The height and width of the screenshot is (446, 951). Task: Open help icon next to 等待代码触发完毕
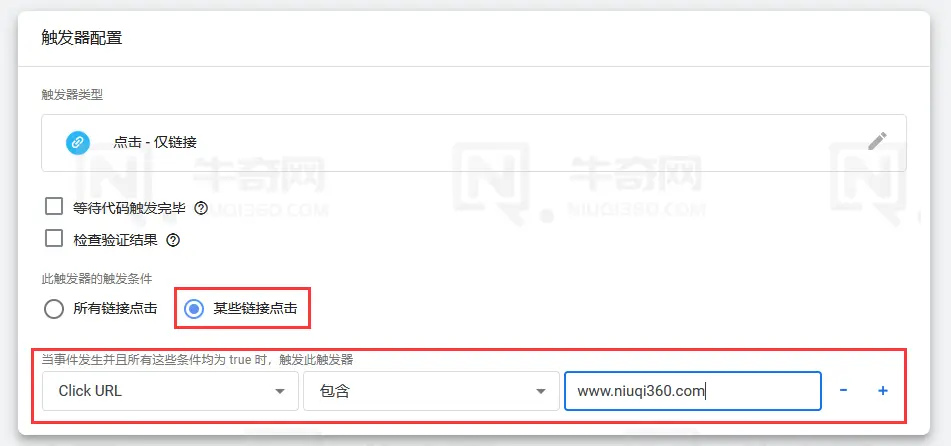tap(201, 209)
